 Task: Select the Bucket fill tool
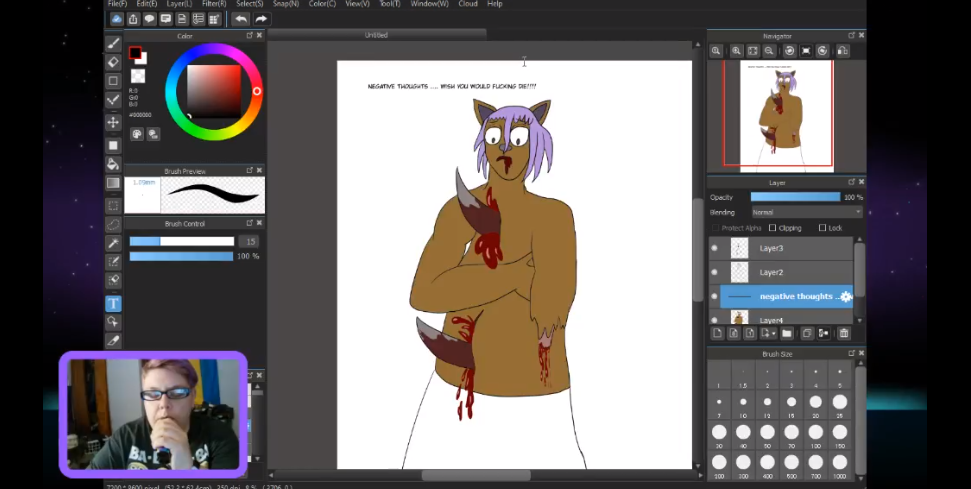click(113, 164)
